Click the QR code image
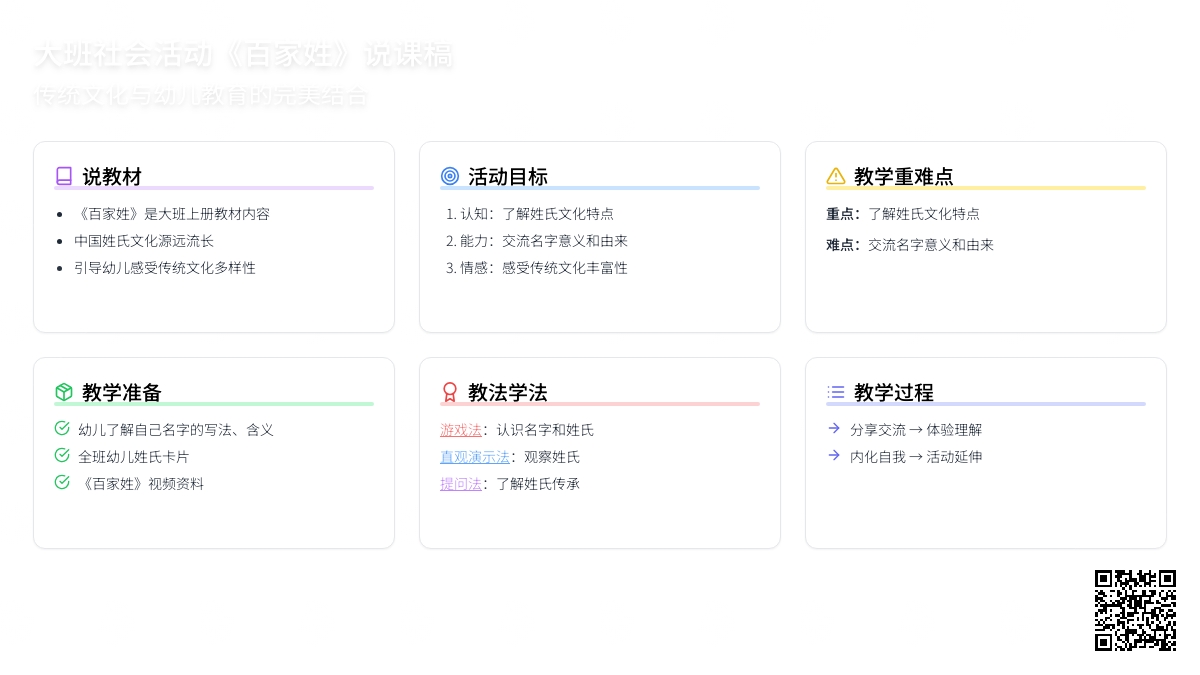Image resolution: width=1200 pixels, height=675 pixels. click(1135, 610)
